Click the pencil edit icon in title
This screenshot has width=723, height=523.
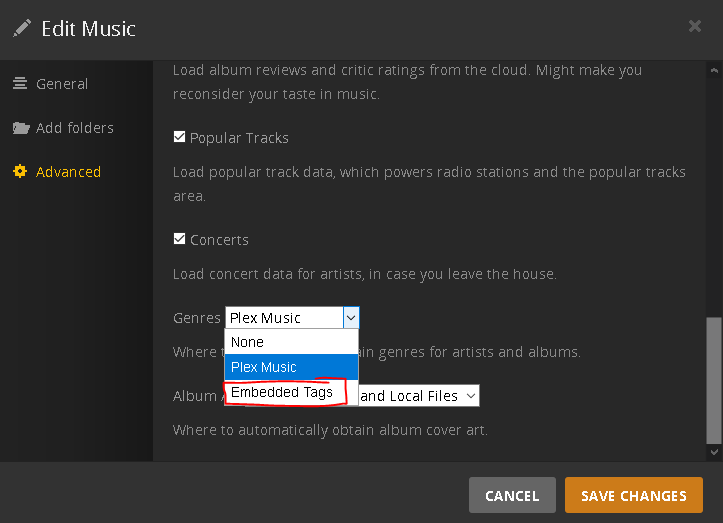point(22,28)
